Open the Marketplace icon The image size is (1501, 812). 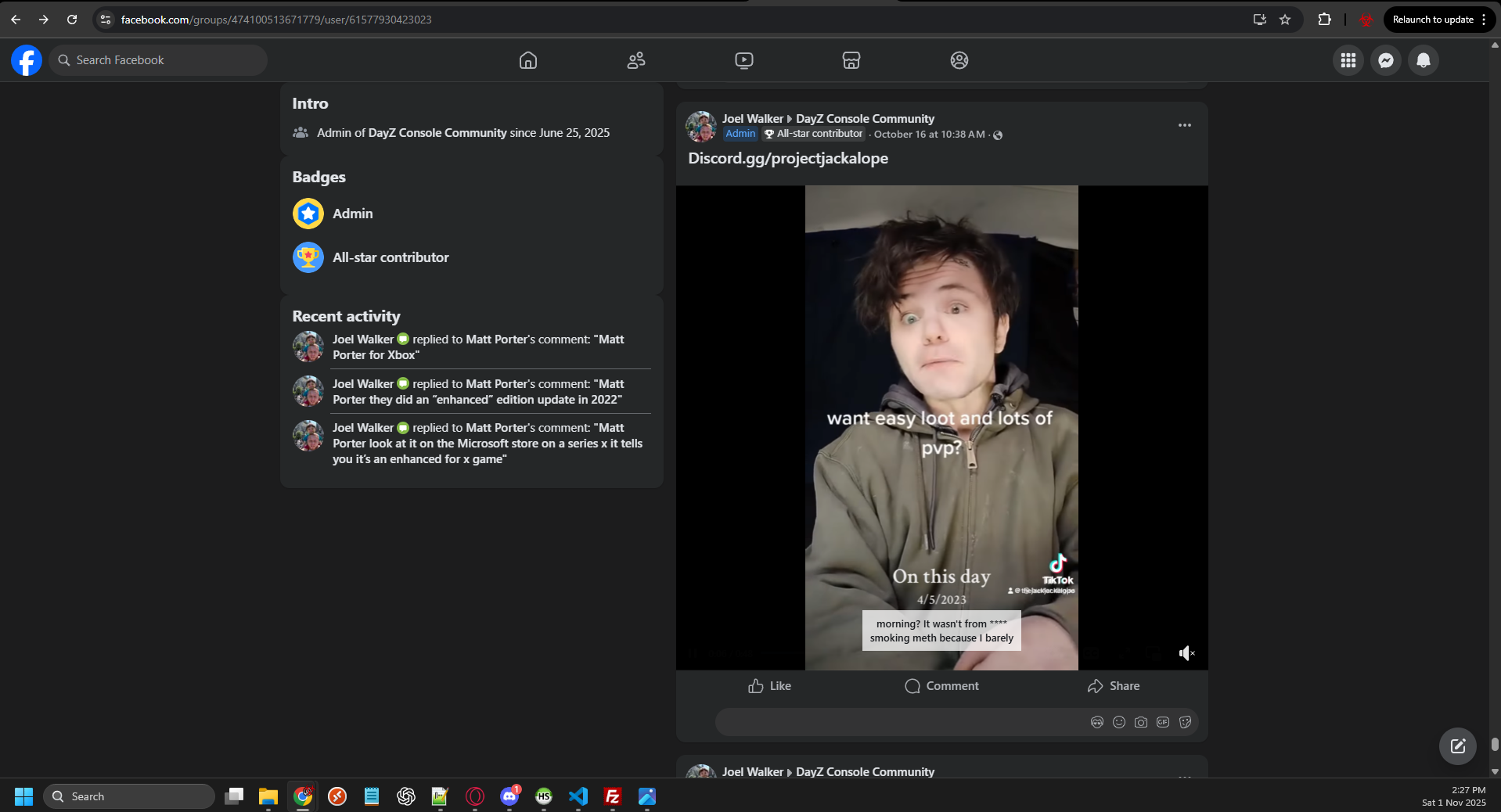coord(851,60)
